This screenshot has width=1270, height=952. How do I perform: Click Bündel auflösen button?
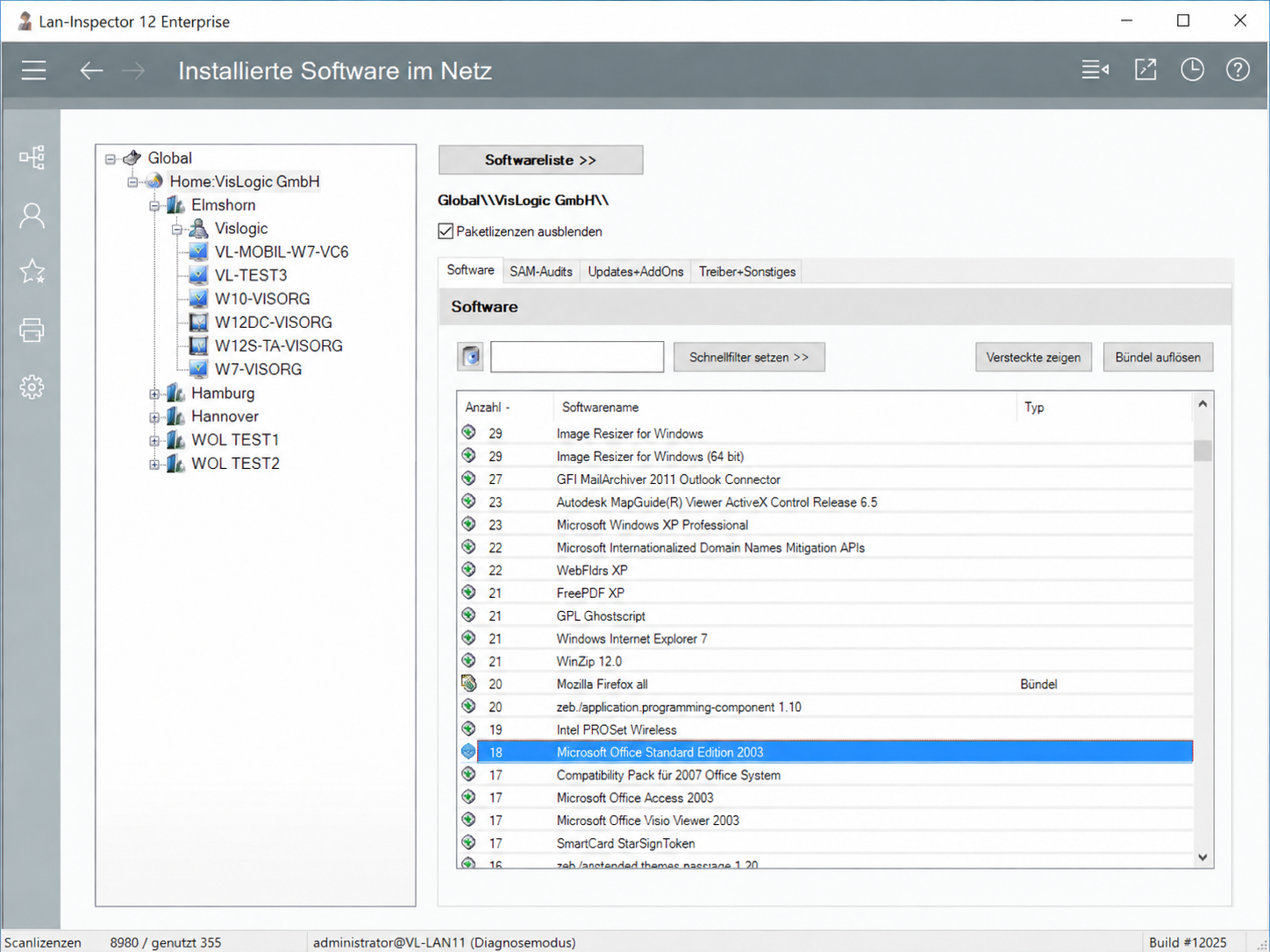pyautogui.click(x=1158, y=357)
